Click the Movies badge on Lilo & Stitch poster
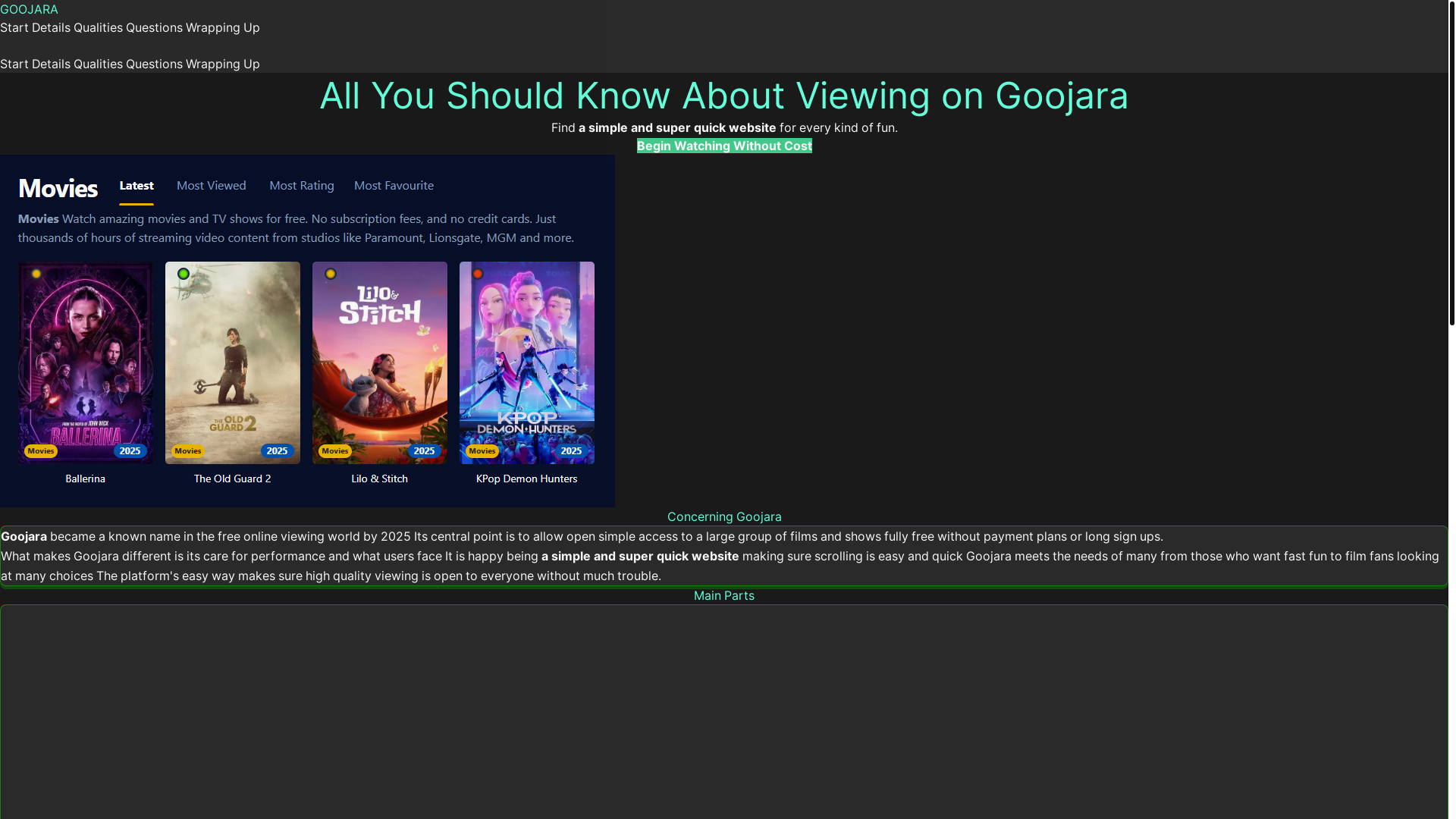Screen dimensions: 1456x819 click(x=335, y=450)
